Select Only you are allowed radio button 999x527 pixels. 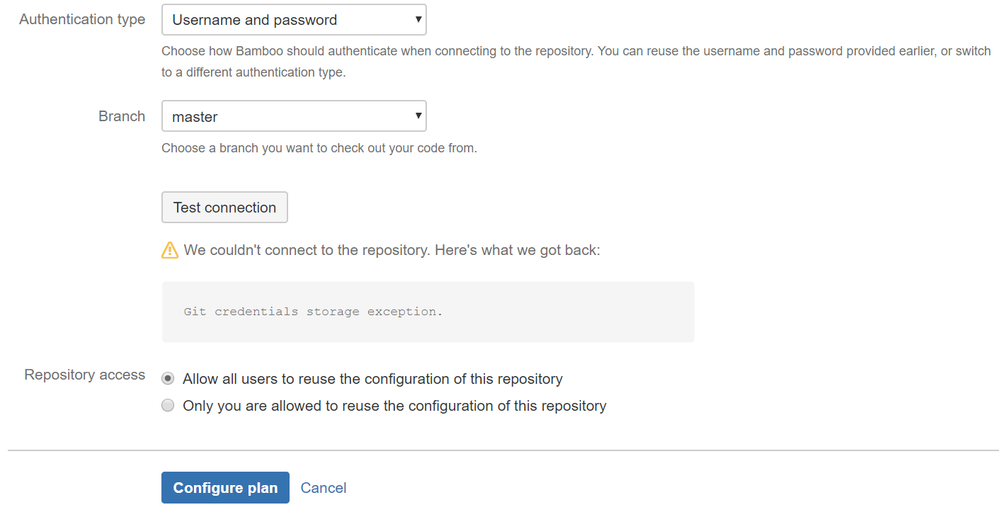pos(168,405)
